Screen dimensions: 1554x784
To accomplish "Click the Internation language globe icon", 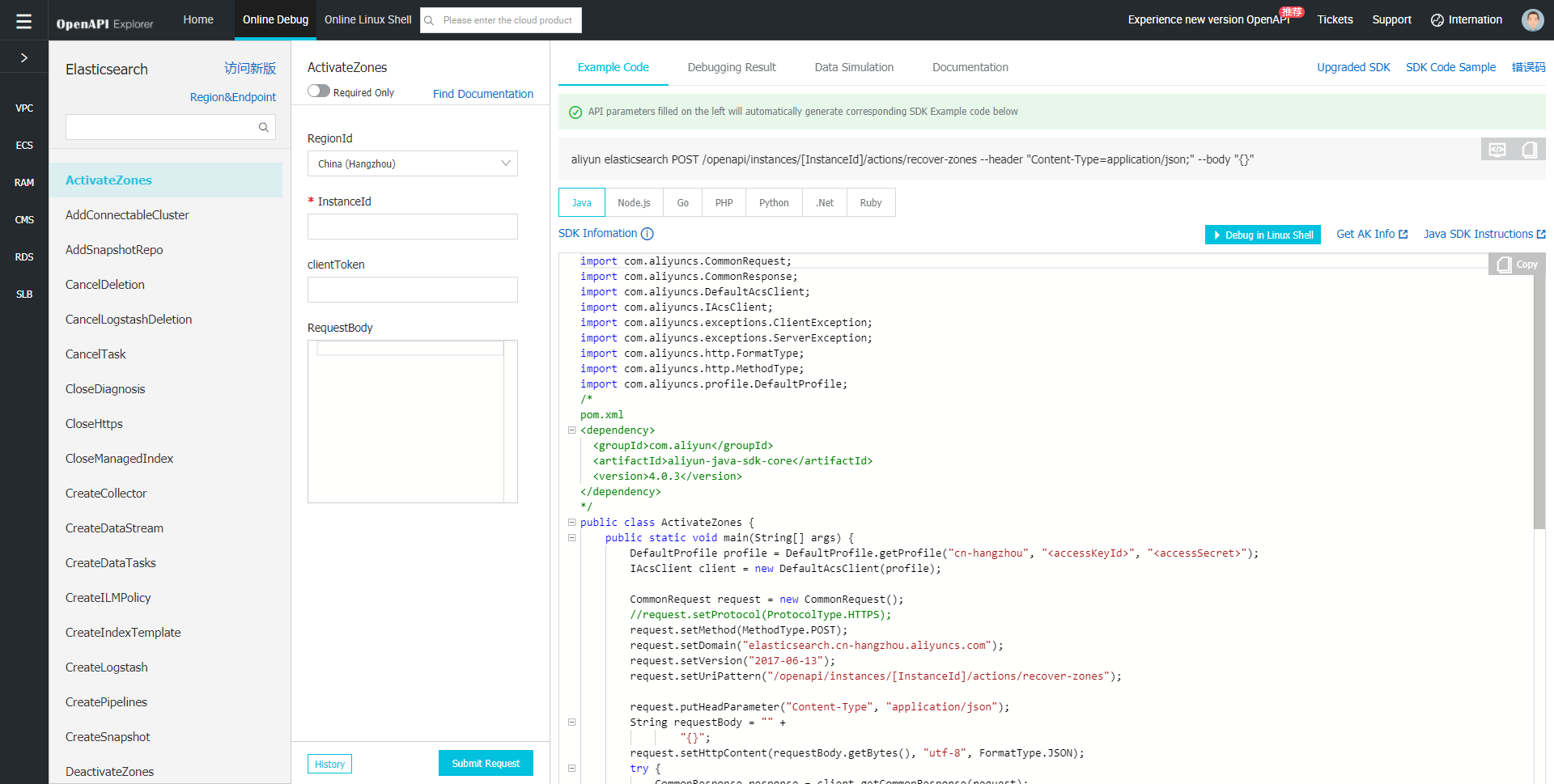I will point(1437,20).
